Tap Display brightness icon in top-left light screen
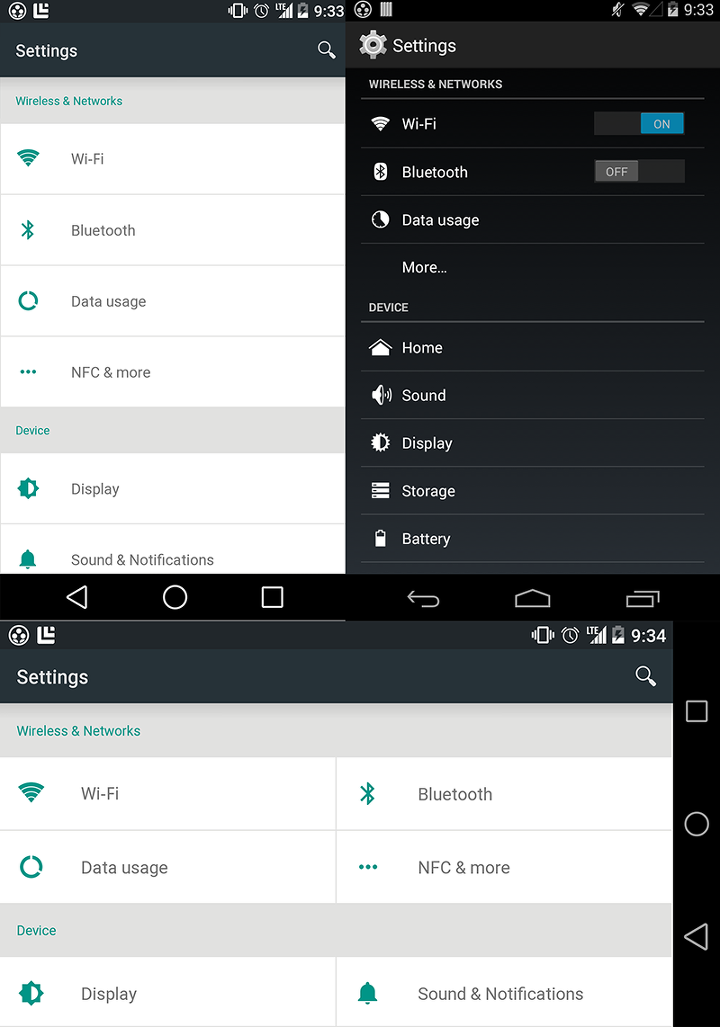 28,489
